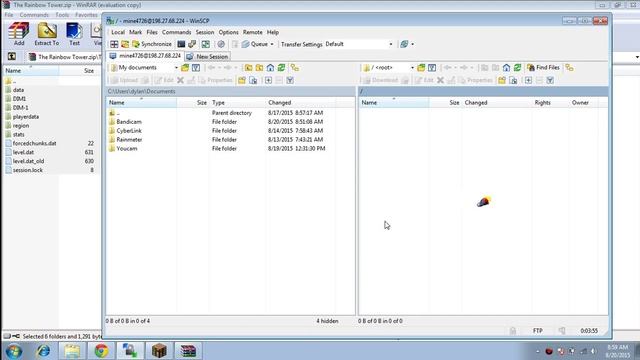640x360 pixels.
Task: Expand the Queue dropdown arrow
Action: (x=272, y=44)
